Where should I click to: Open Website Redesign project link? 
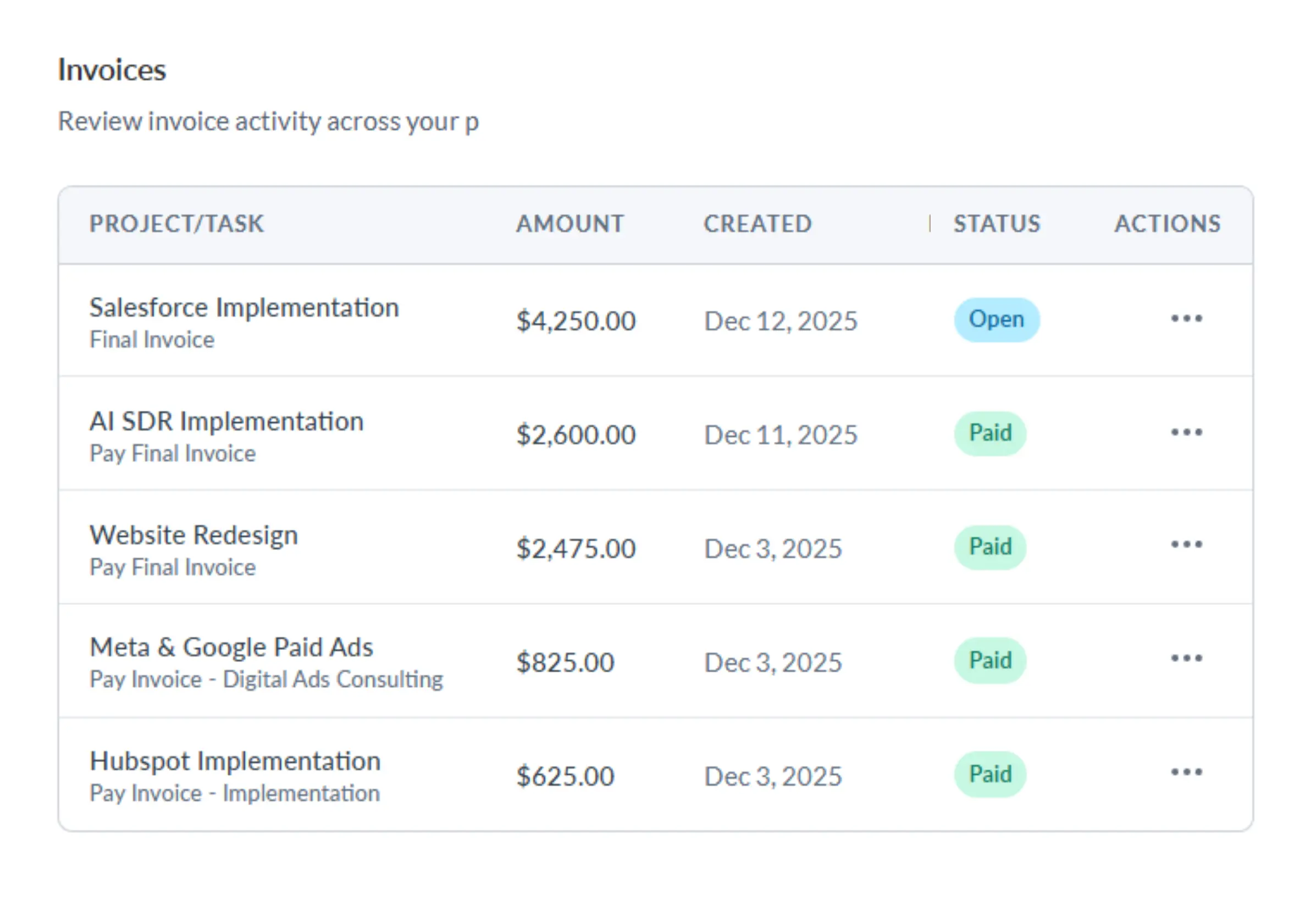coord(193,536)
